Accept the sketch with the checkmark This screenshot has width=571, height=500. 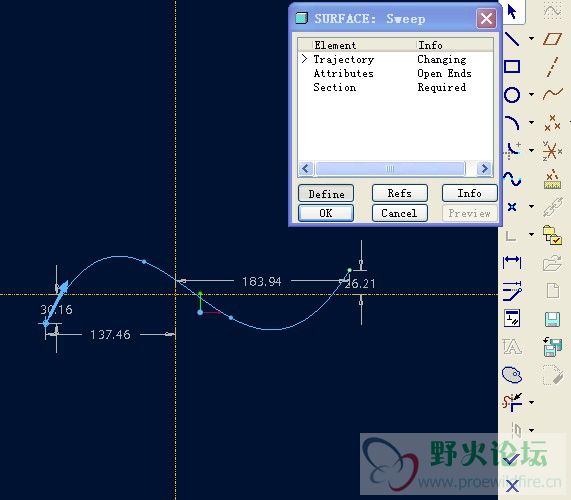coord(512,459)
